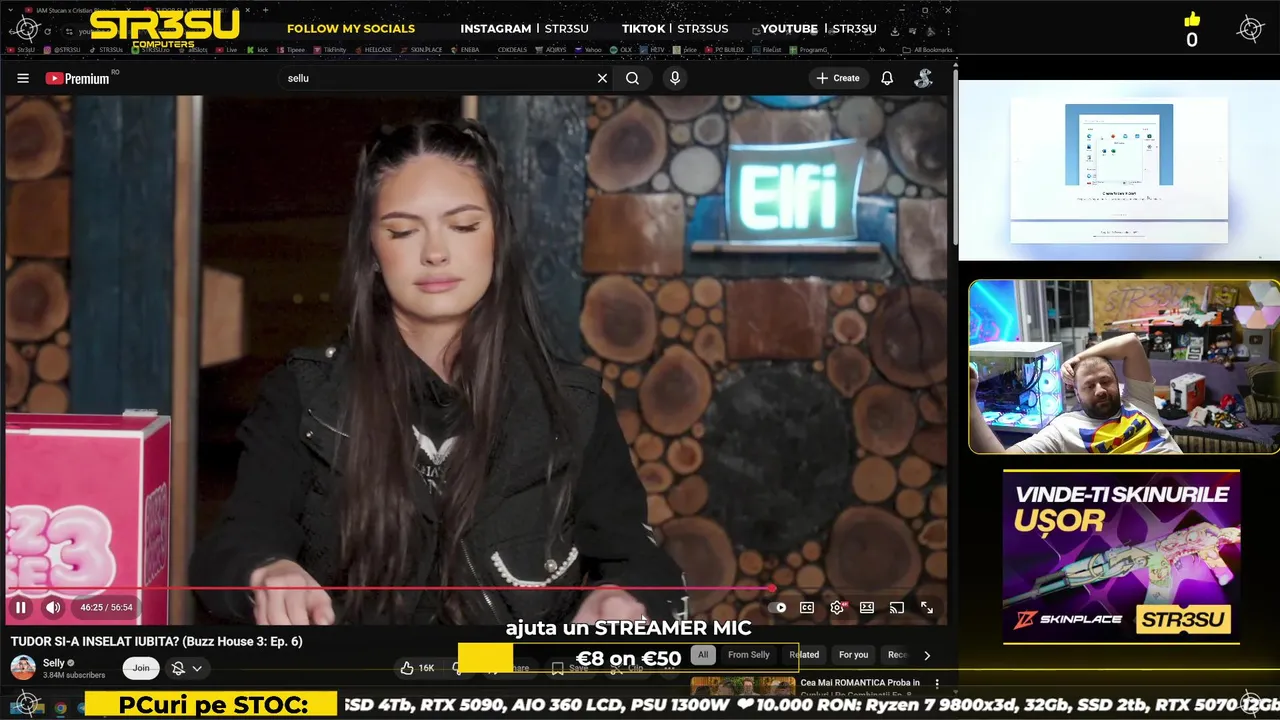Cast video with Play on TV icon
This screenshot has height=720, width=1280.
coord(897,607)
